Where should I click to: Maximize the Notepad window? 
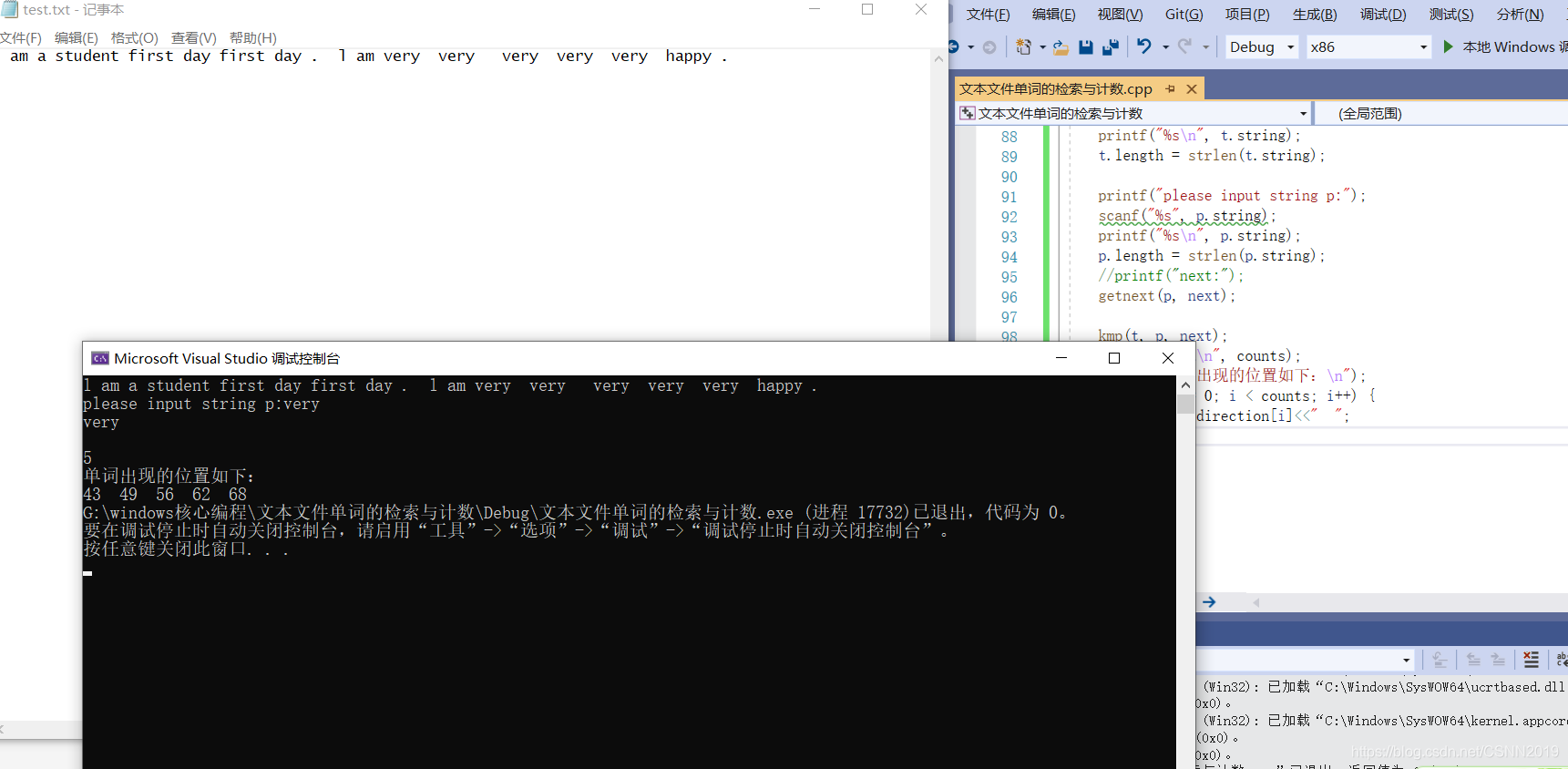(867, 9)
